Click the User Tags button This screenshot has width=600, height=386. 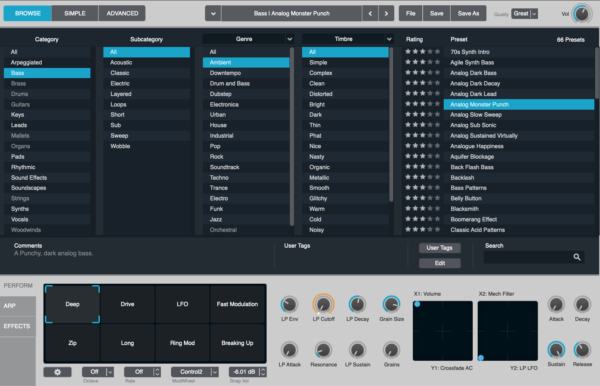(x=440, y=248)
